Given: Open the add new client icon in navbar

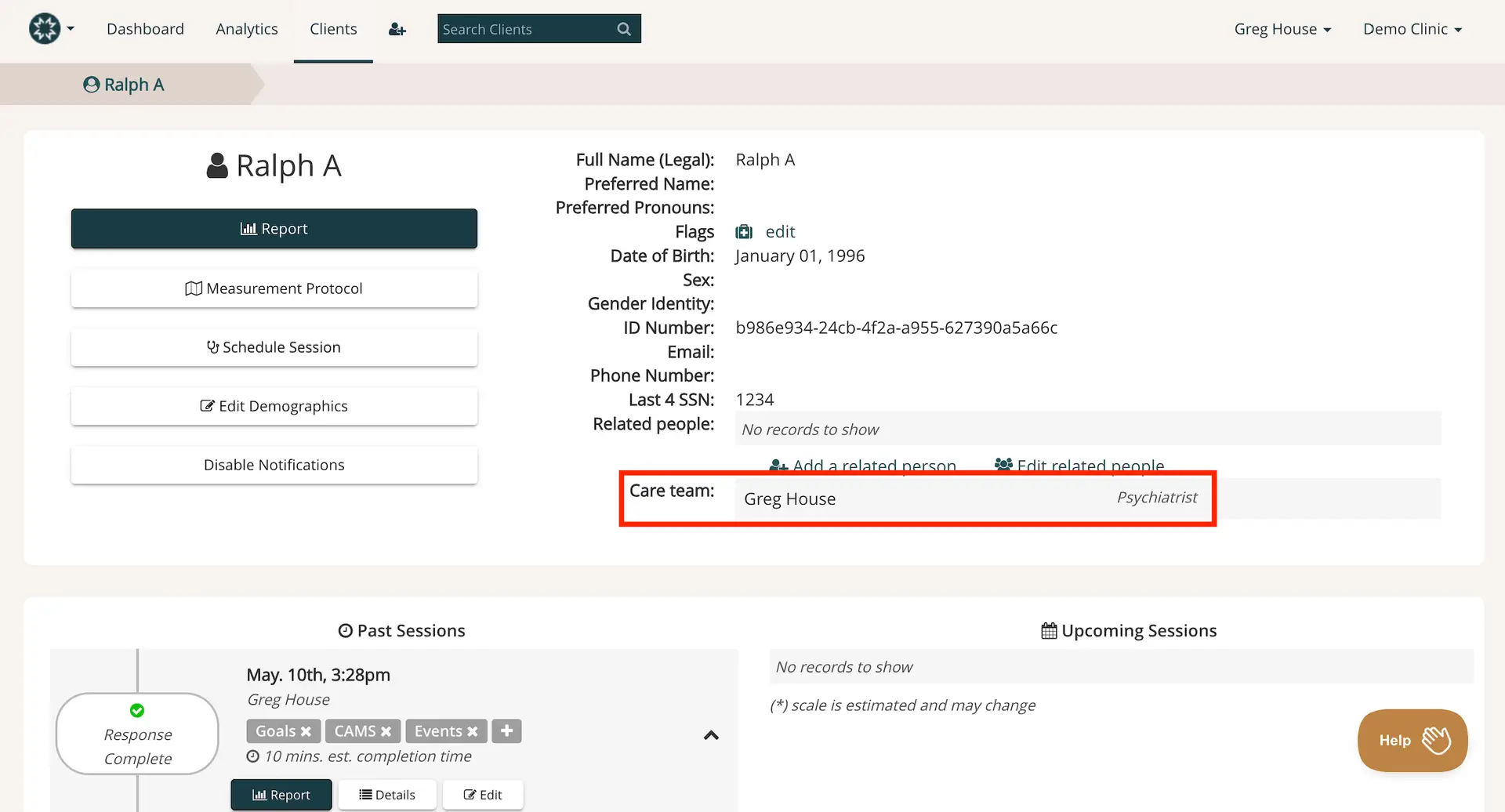Looking at the screenshot, I should click(x=397, y=29).
